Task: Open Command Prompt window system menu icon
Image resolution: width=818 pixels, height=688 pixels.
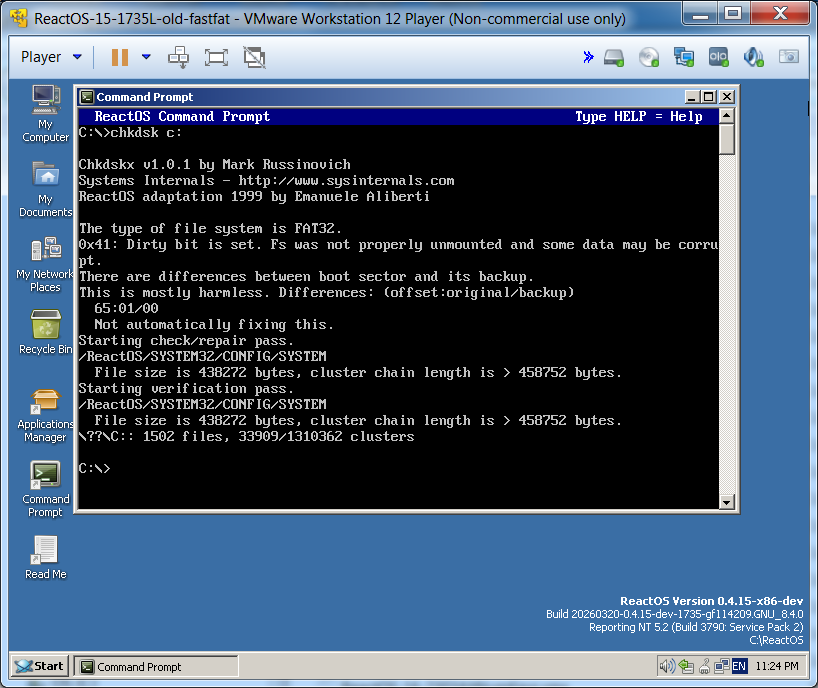Action: tap(87, 97)
